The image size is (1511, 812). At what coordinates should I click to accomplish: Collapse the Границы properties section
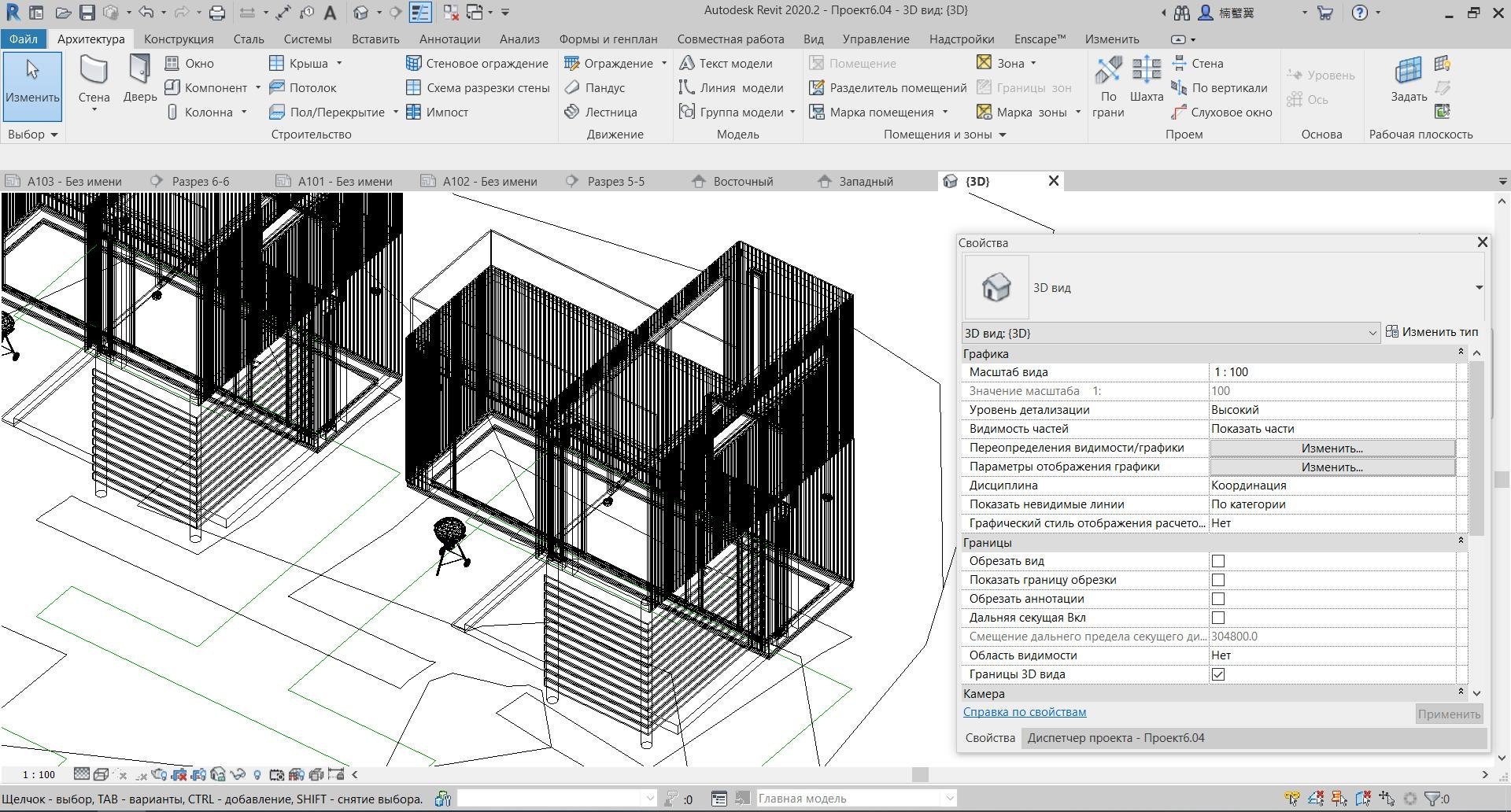(1461, 541)
